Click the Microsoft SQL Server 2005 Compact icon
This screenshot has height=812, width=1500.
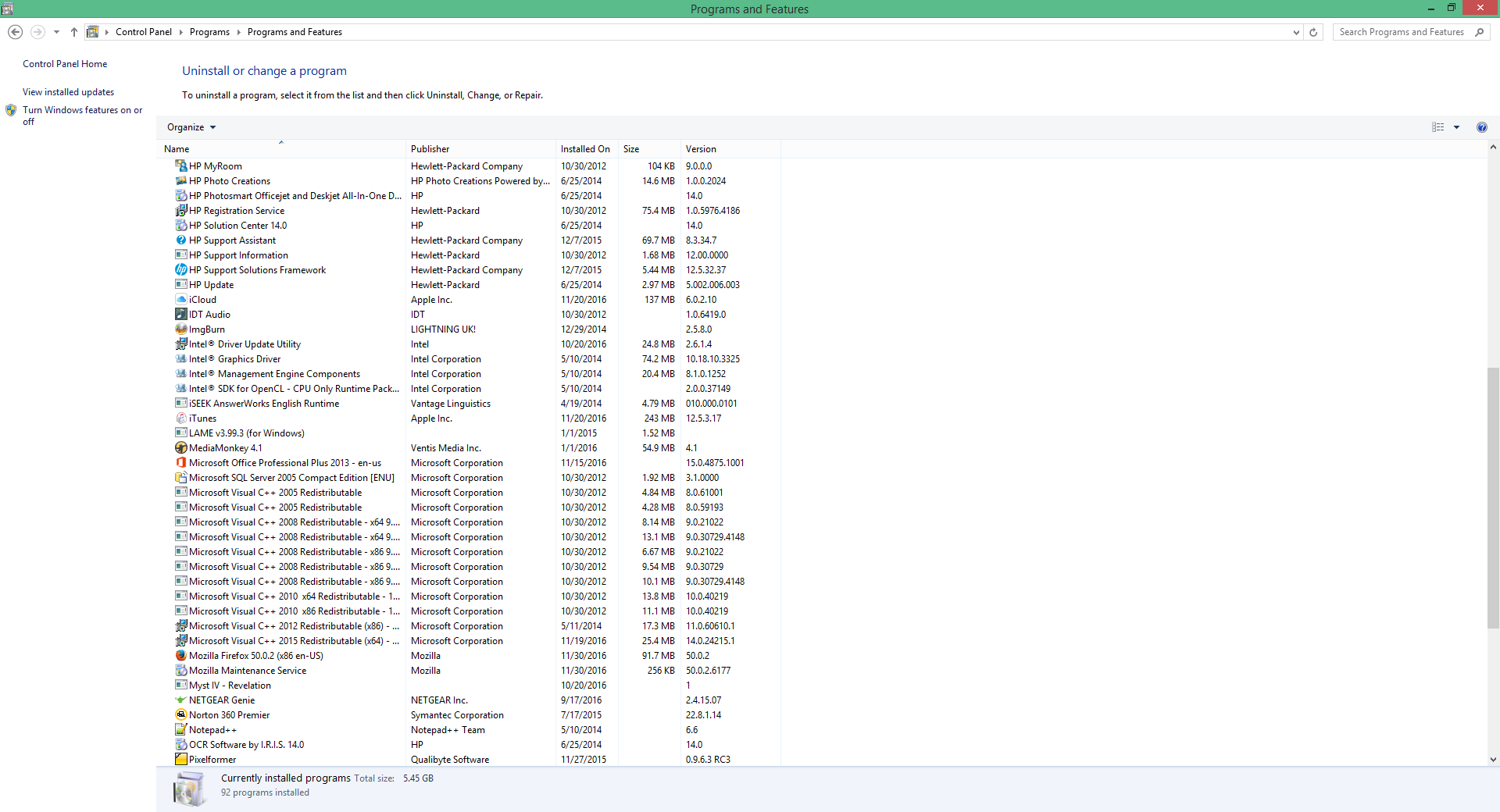pyautogui.click(x=181, y=477)
